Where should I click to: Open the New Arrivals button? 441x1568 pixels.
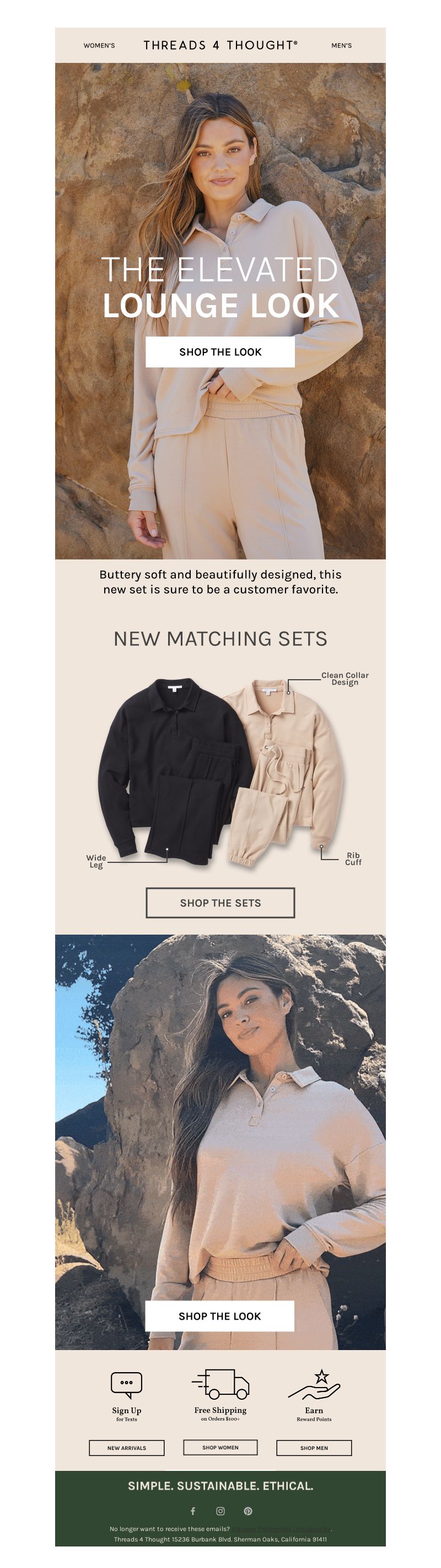(x=127, y=1448)
